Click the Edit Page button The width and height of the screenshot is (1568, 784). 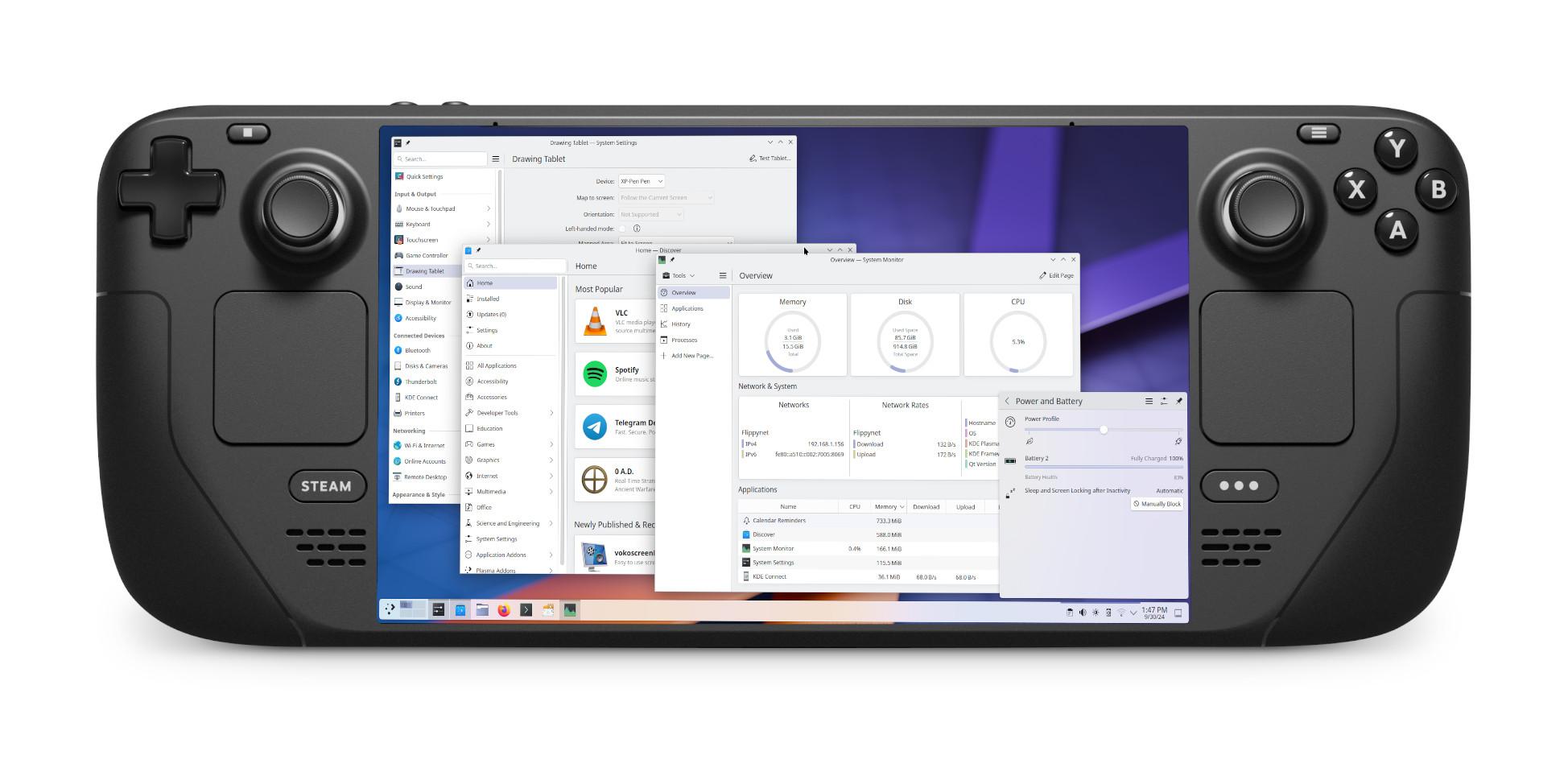click(1056, 275)
